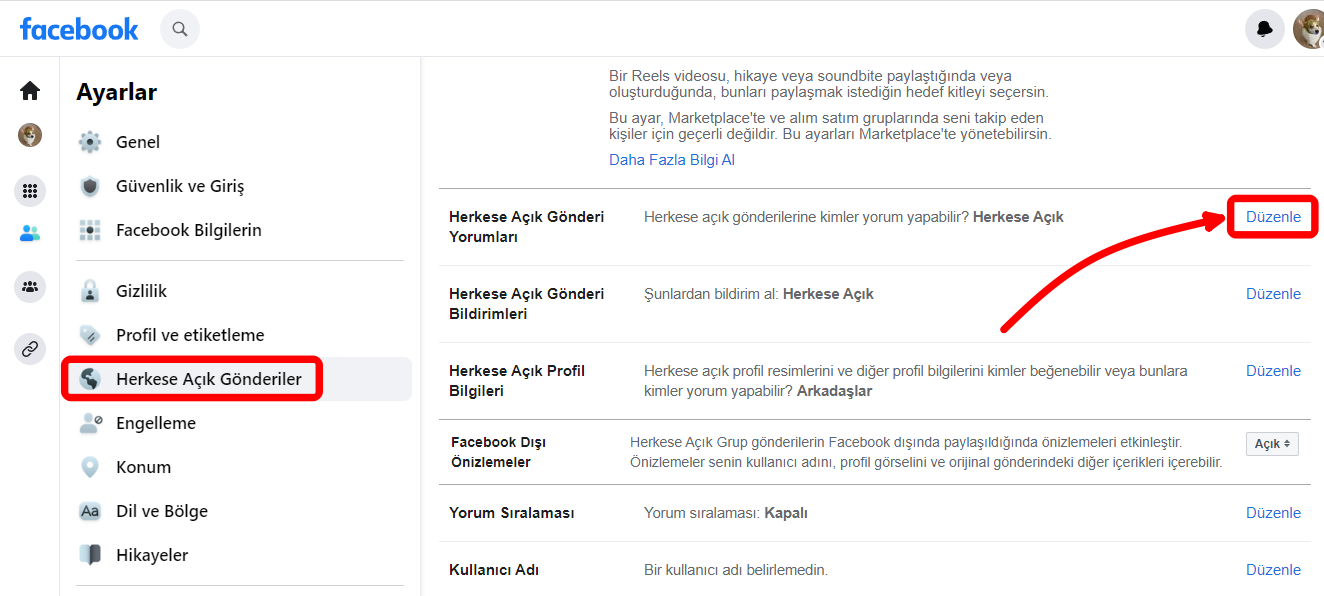
Task: Open the notifications bell icon
Action: pos(1264,29)
